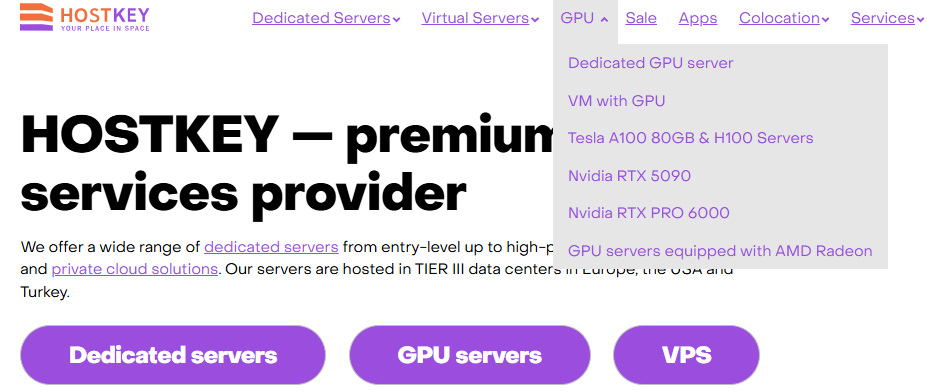Open the Services dropdown arrow
The image size is (927, 392).
[920, 20]
